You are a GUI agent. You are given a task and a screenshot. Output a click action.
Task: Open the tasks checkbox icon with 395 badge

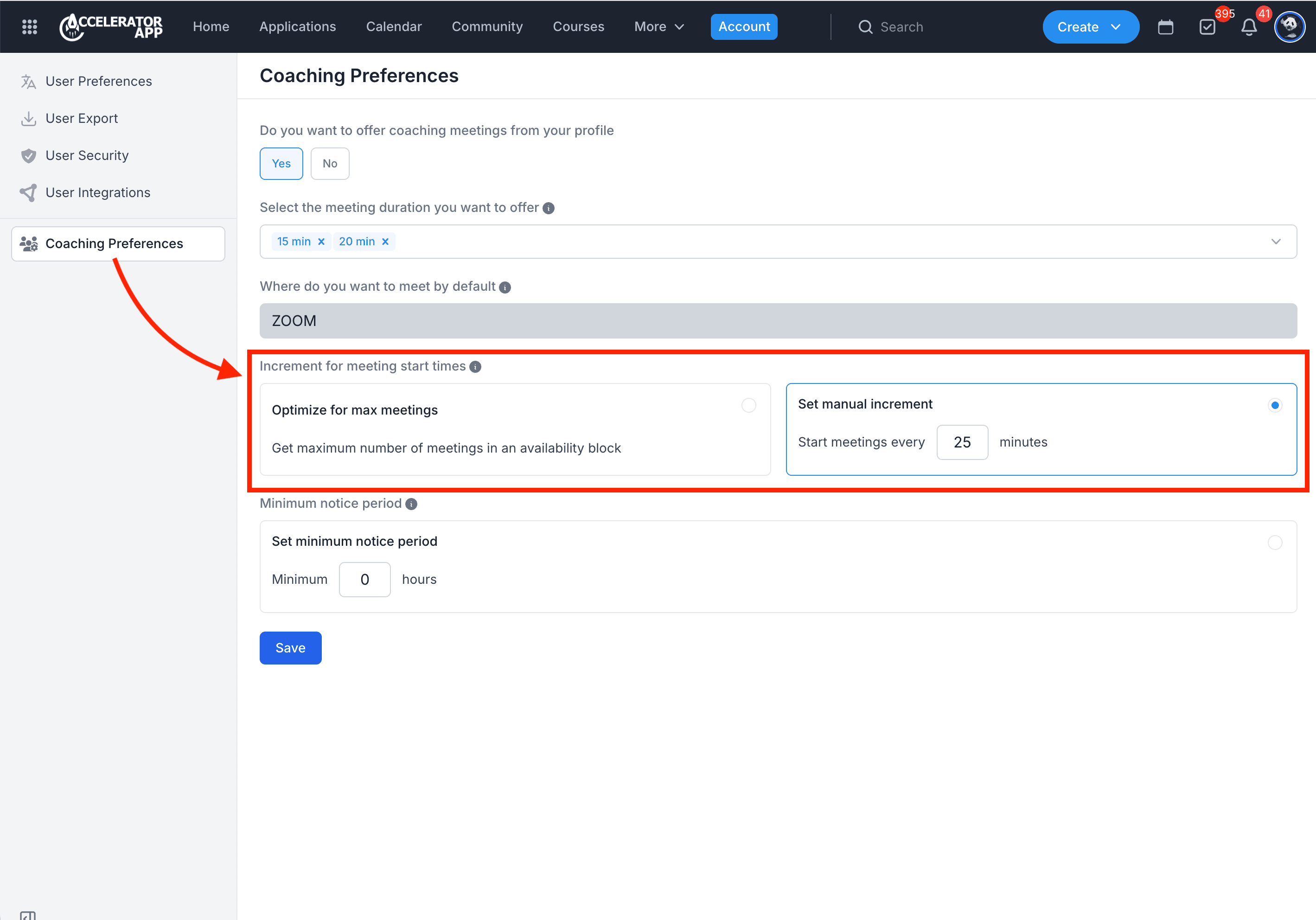1207,27
